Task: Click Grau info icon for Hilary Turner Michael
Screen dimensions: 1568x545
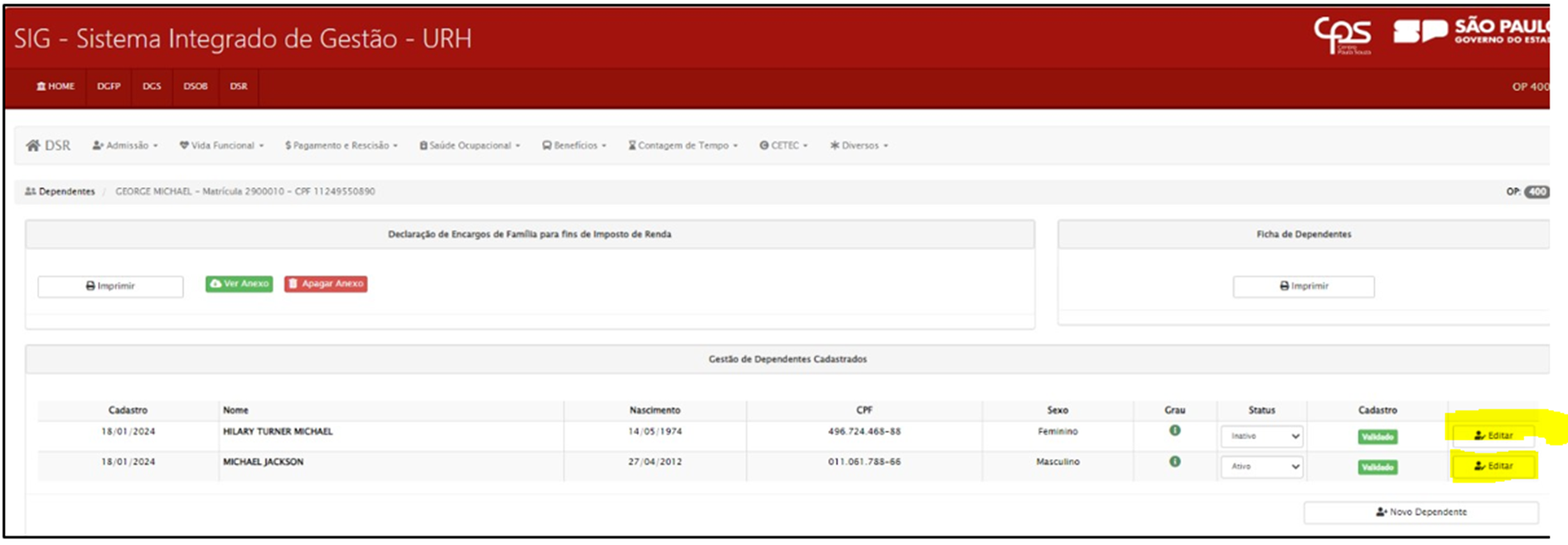Action: click(x=1174, y=431)
